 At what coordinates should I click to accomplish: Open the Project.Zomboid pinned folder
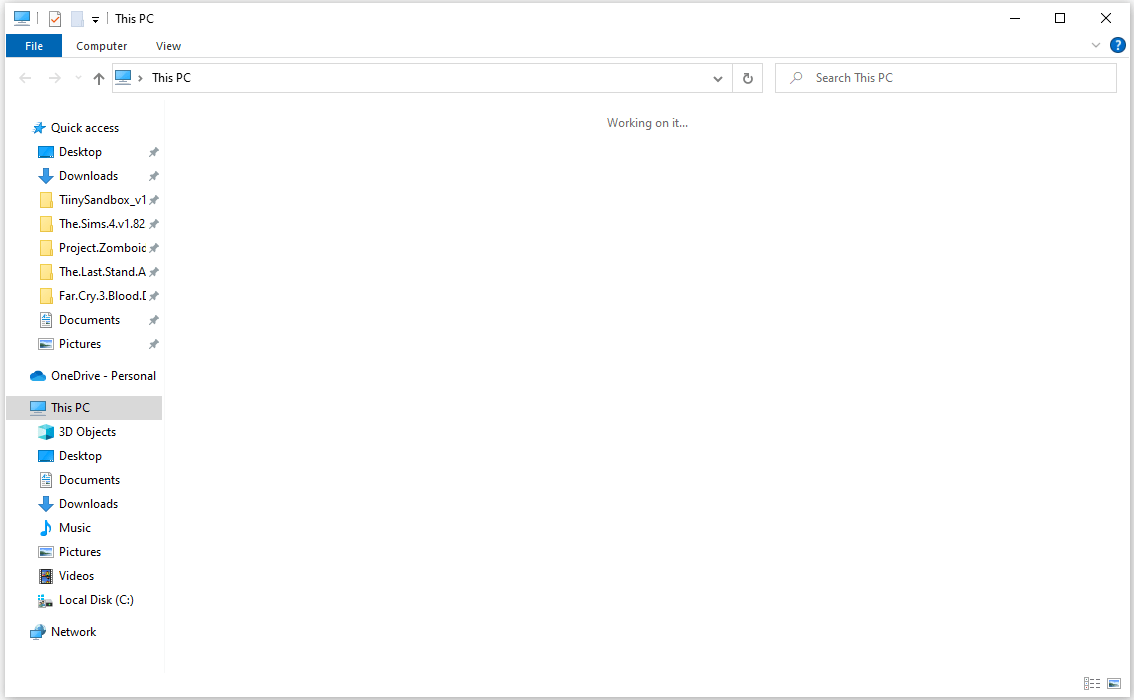tap(102, 248)
